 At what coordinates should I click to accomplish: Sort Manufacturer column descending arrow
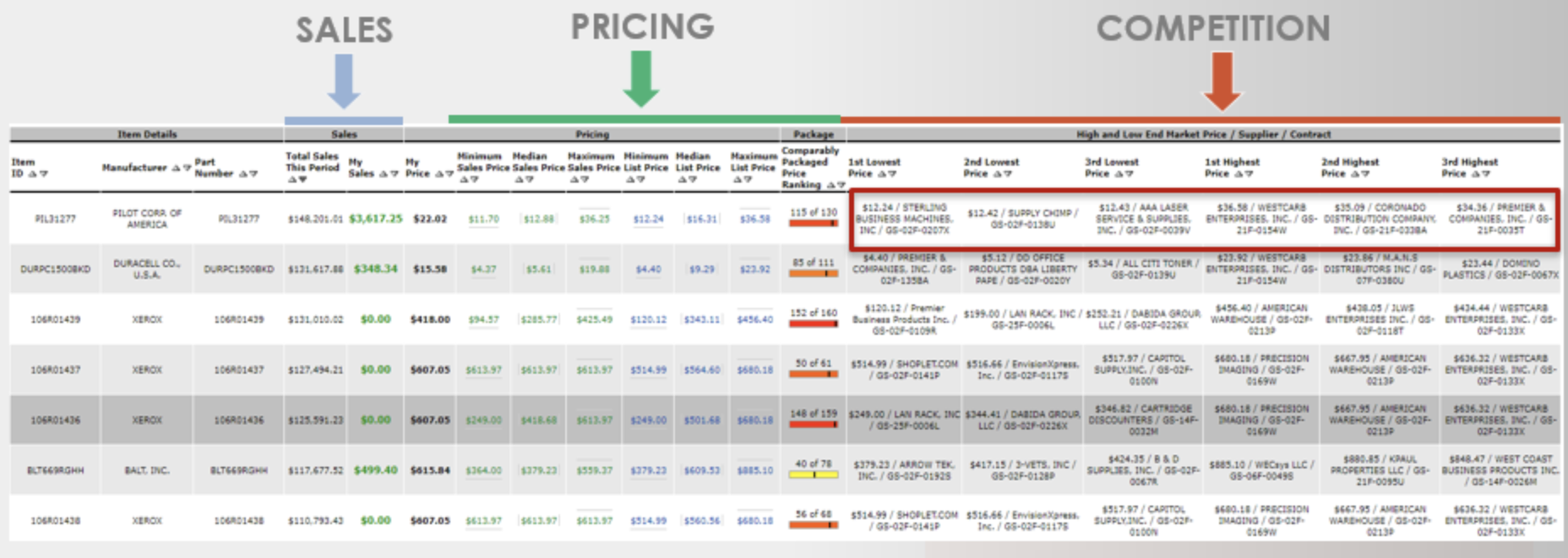pyautogui.click(x=186, y=168)
